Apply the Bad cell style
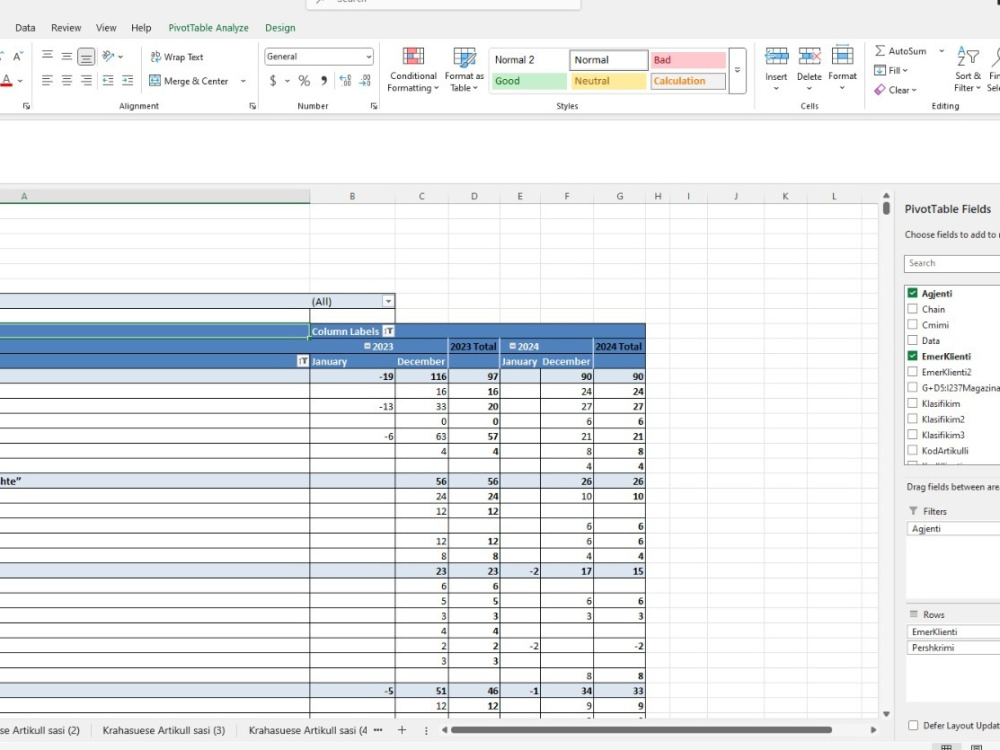The width and height of the screenshot is (1000, 750). (688, 60)
